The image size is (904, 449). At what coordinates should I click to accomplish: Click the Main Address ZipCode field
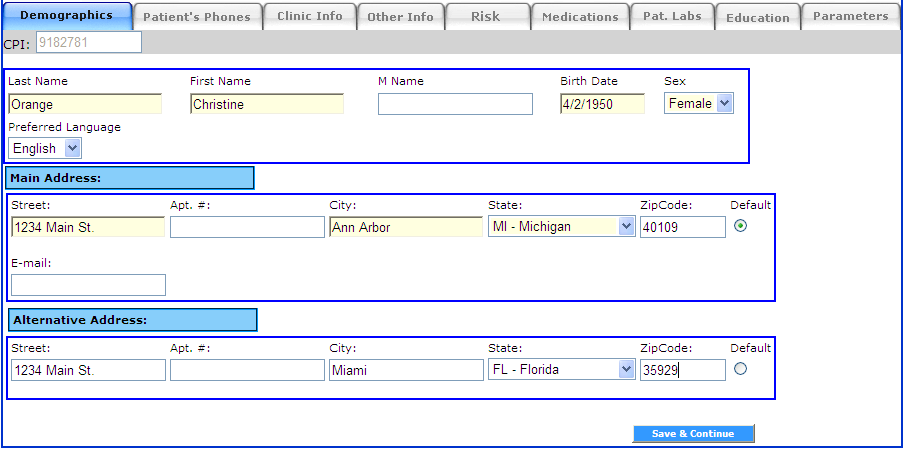(682, 227)
